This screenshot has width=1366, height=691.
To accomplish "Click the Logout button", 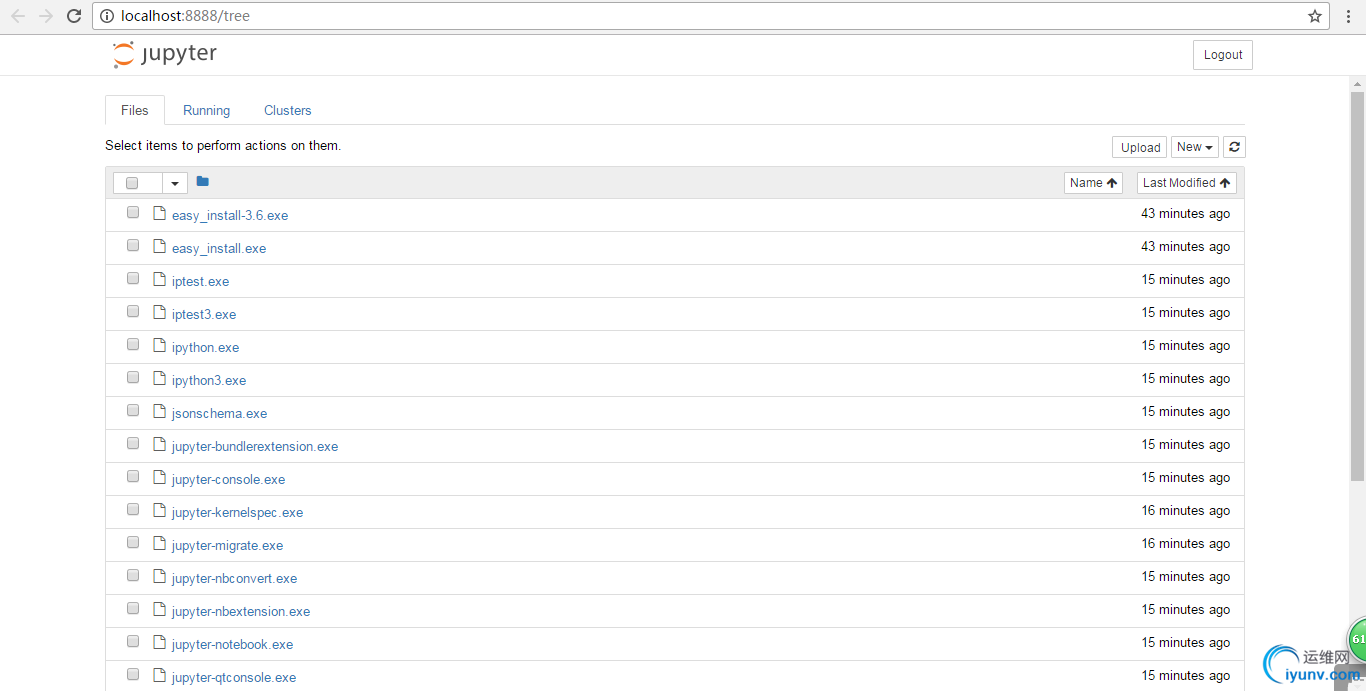I will pos(1223,55).
